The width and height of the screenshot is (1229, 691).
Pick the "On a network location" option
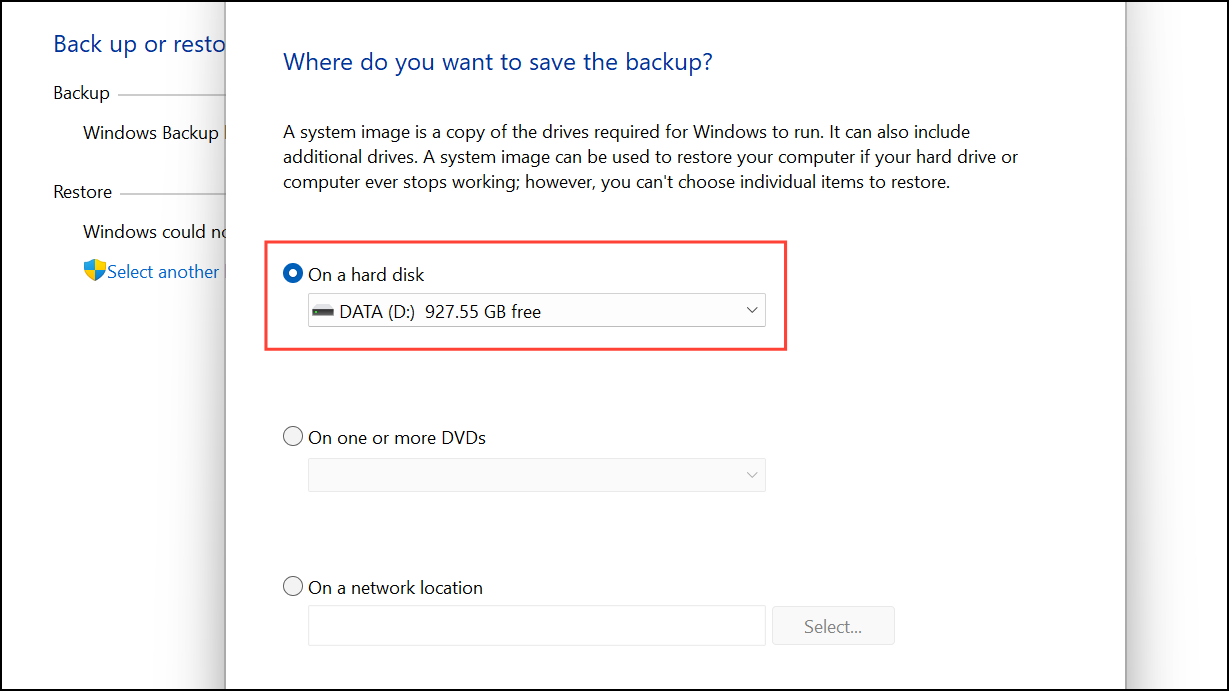pos(293,586)
